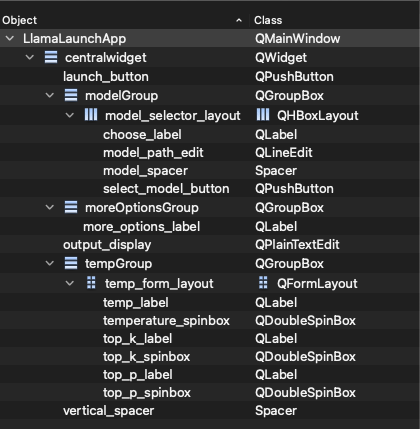Select the launch_button object
Image resolution: width=420 pixels, height=429 pixels.
pos(106,77)
